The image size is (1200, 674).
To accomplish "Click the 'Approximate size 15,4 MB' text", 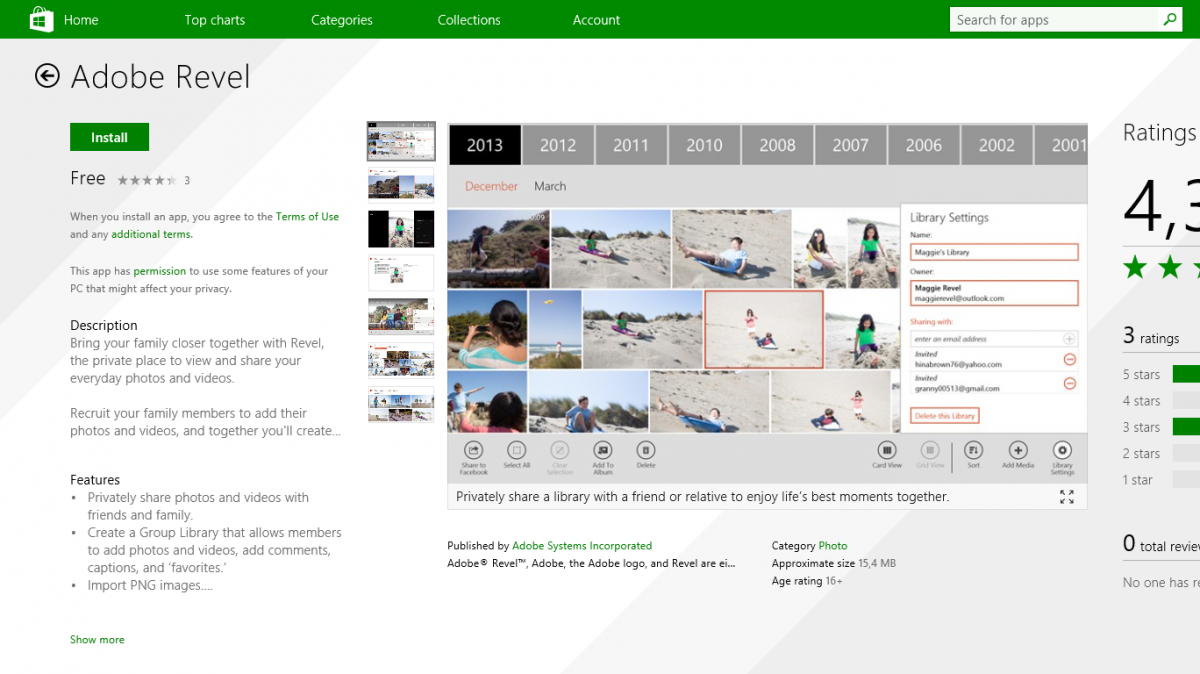I will click(834, 563).
